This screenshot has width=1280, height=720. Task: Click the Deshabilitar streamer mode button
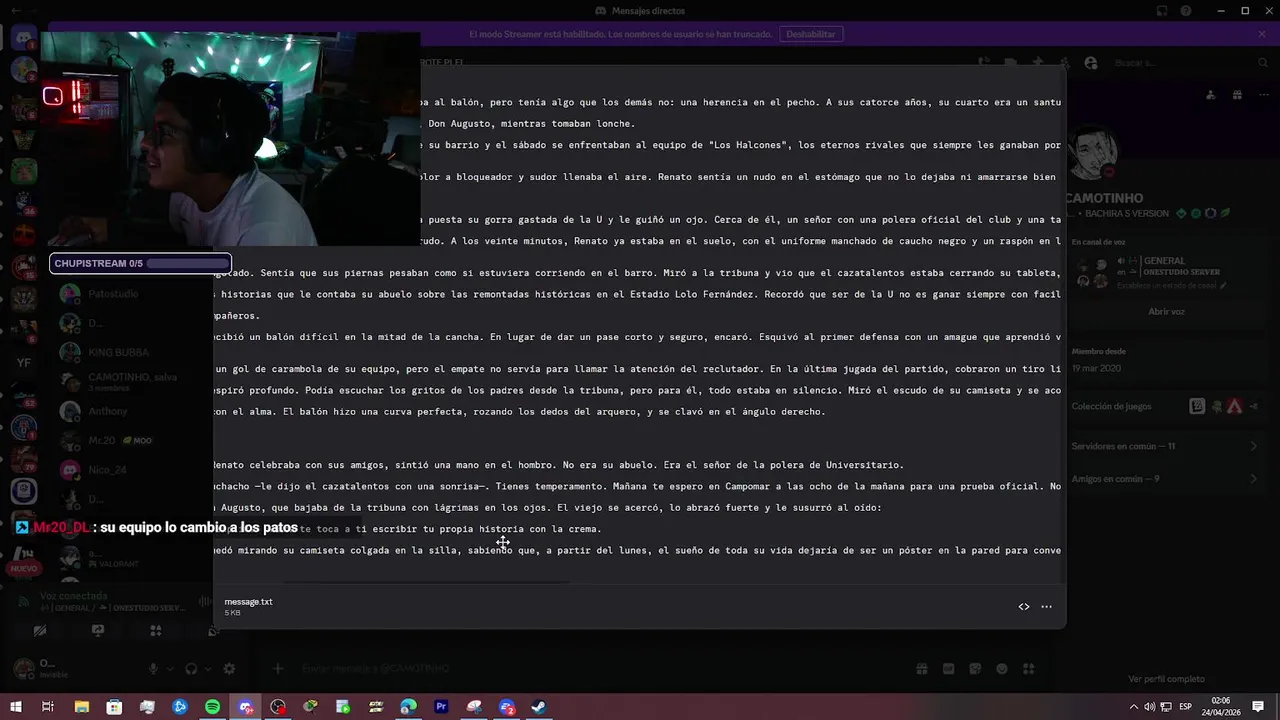click(x=810, y=34)
